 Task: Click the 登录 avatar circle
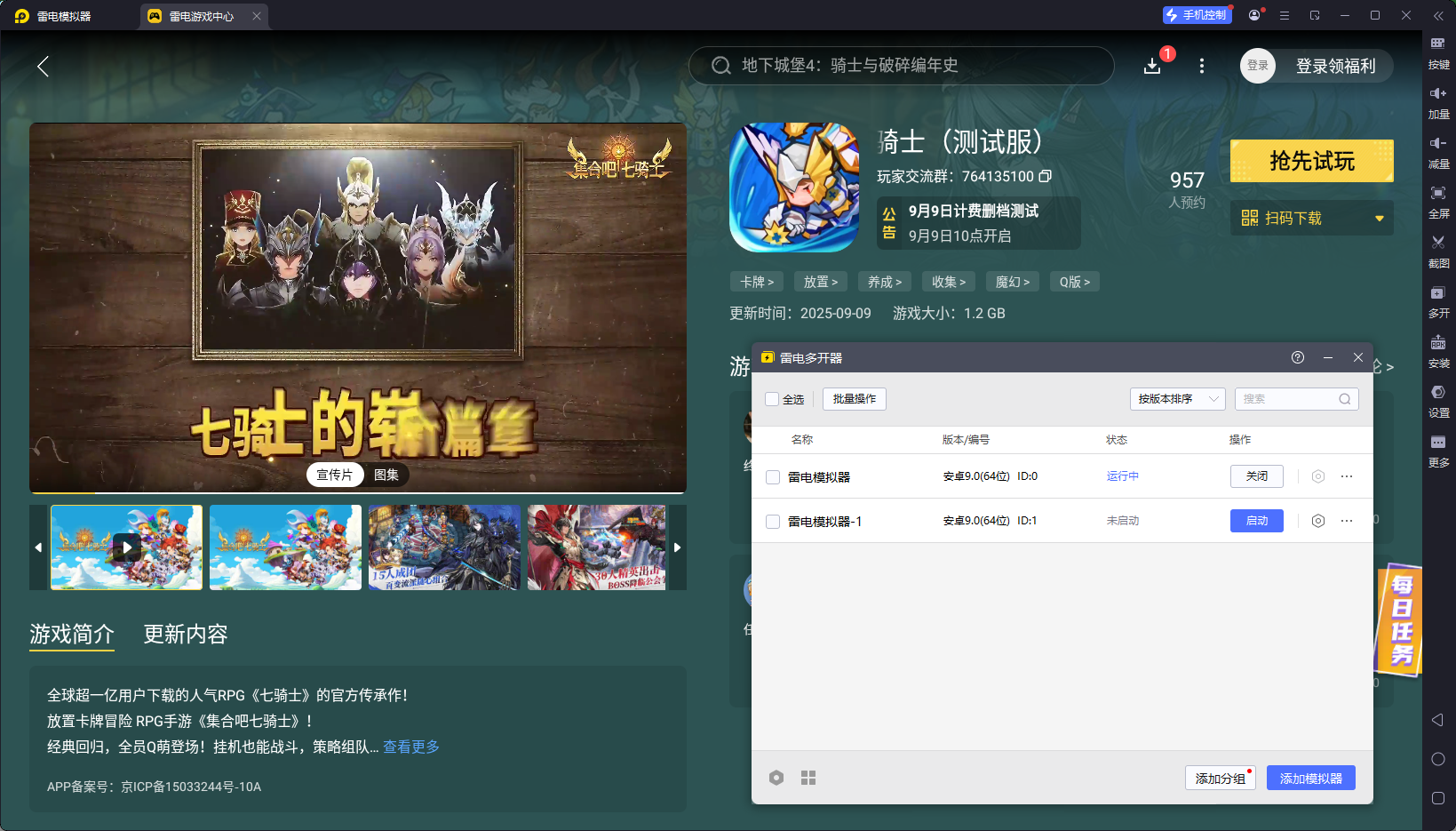click(x=1258, y=66)
